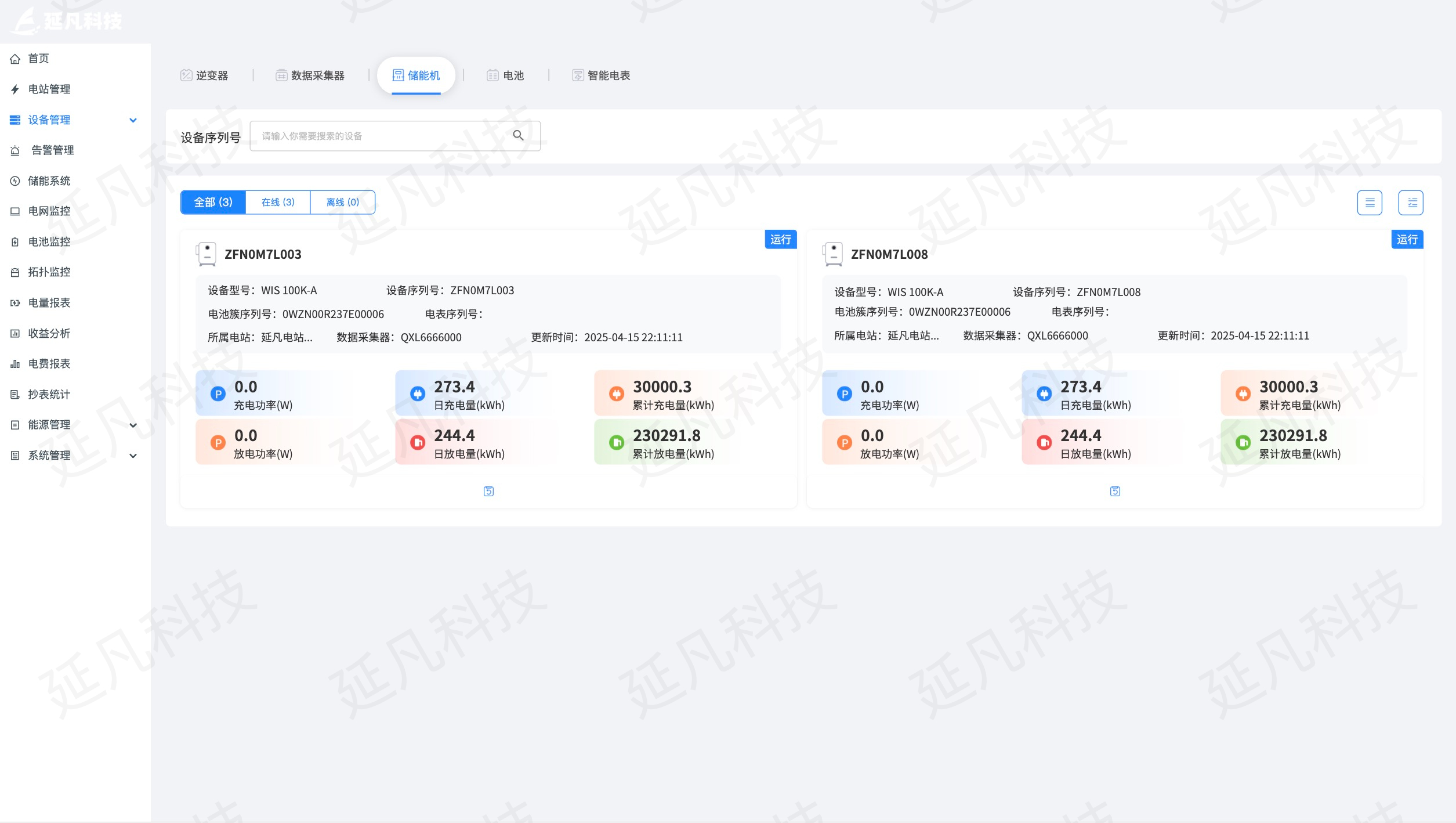Open the 智能电表 tab

pos(602,75)
